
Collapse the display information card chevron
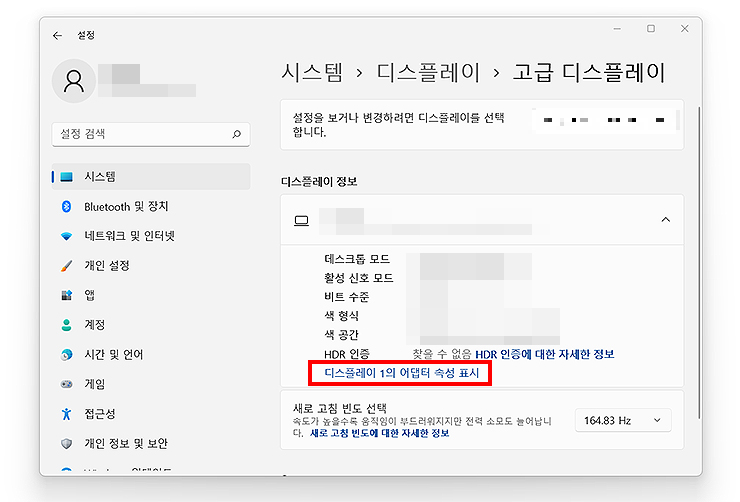click(665, 220)
